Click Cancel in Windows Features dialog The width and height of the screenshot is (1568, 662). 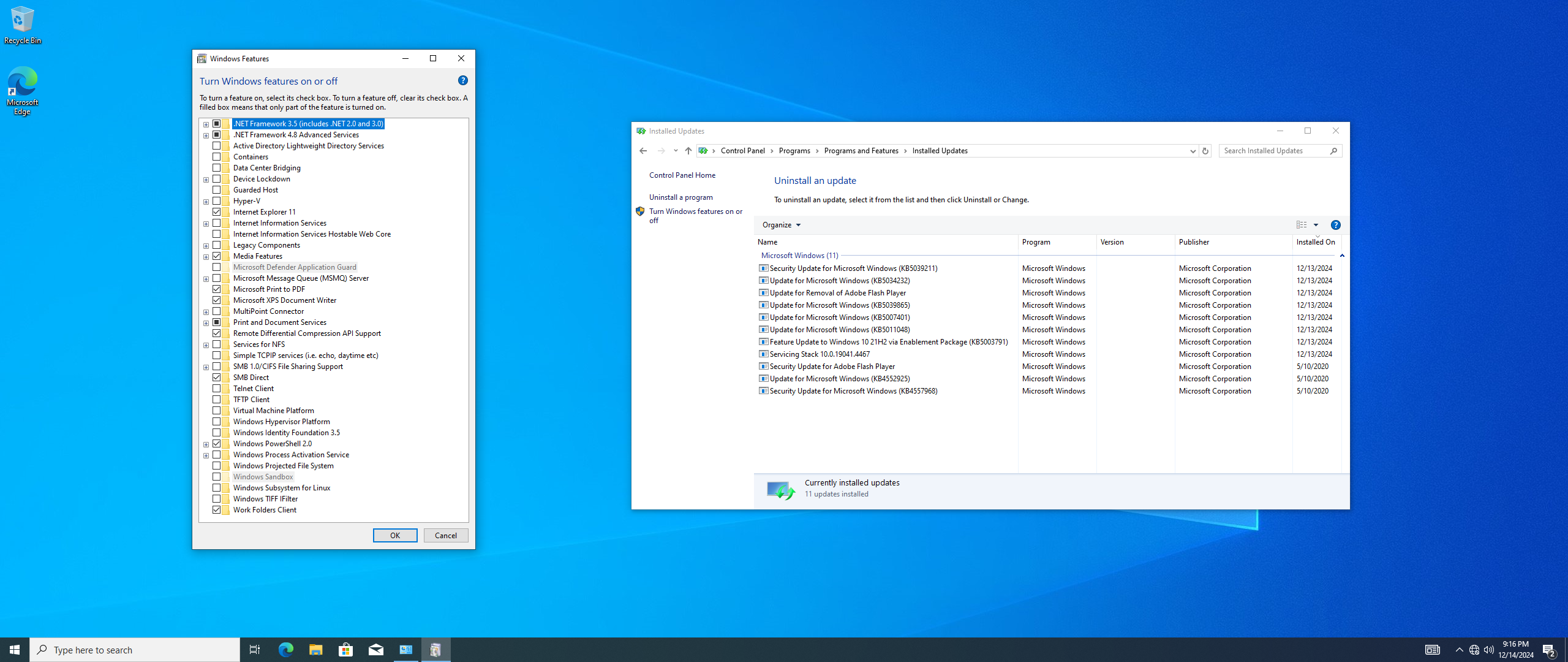(x=446, y=536)
